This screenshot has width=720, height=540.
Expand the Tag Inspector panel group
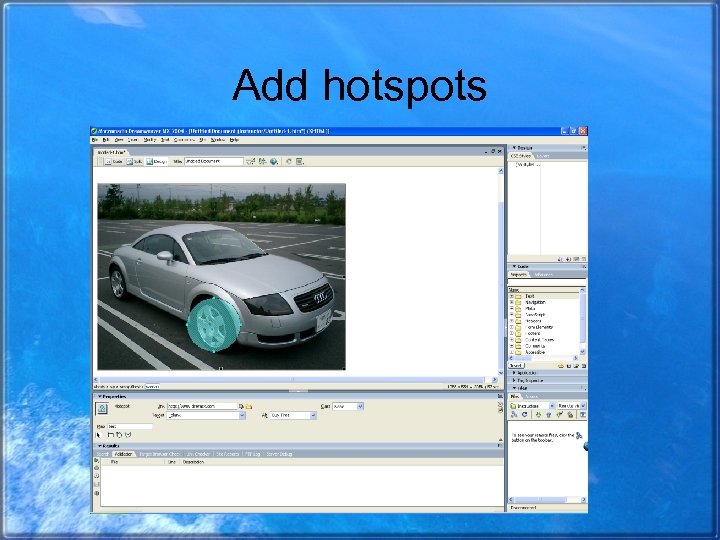point(514,381)
